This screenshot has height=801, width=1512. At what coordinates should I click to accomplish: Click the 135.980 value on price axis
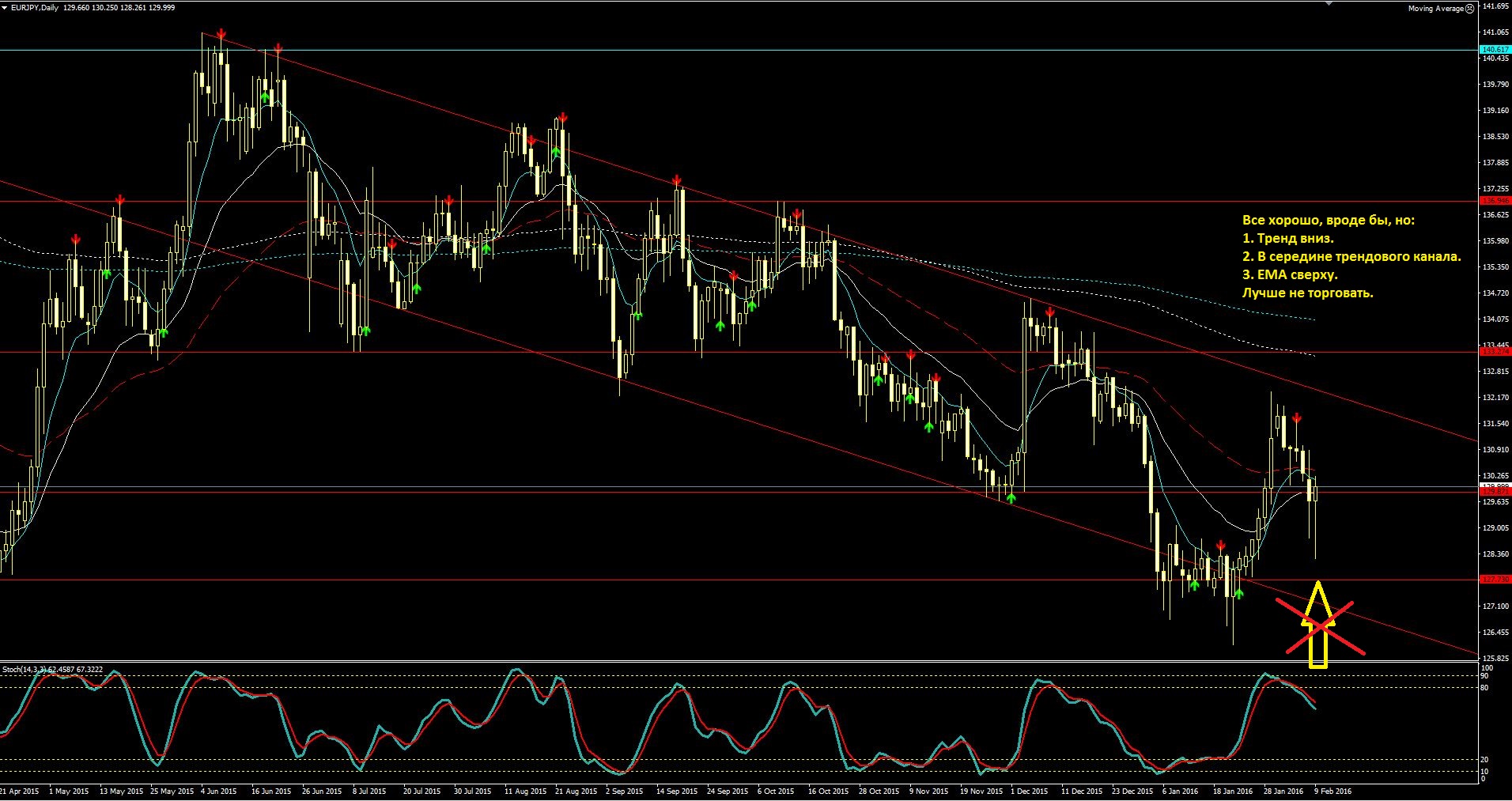(x=1496, y=241)
